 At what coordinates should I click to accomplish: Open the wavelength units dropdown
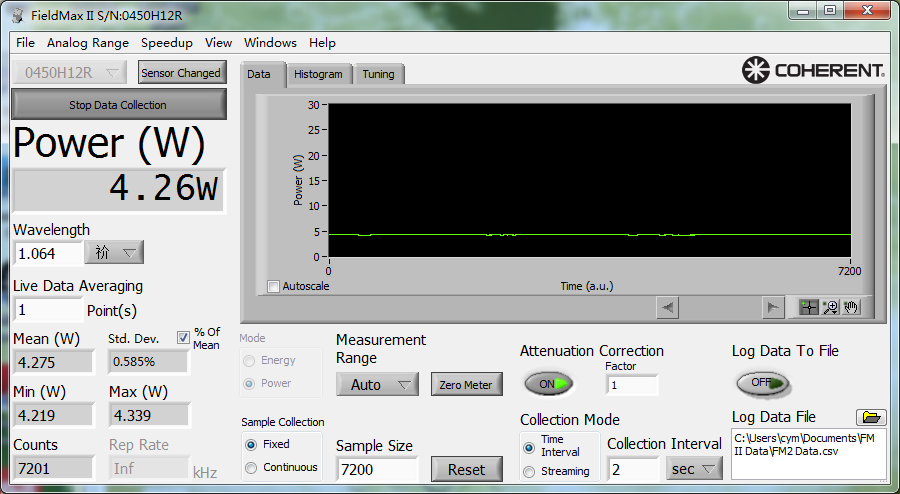coord(114,252)
